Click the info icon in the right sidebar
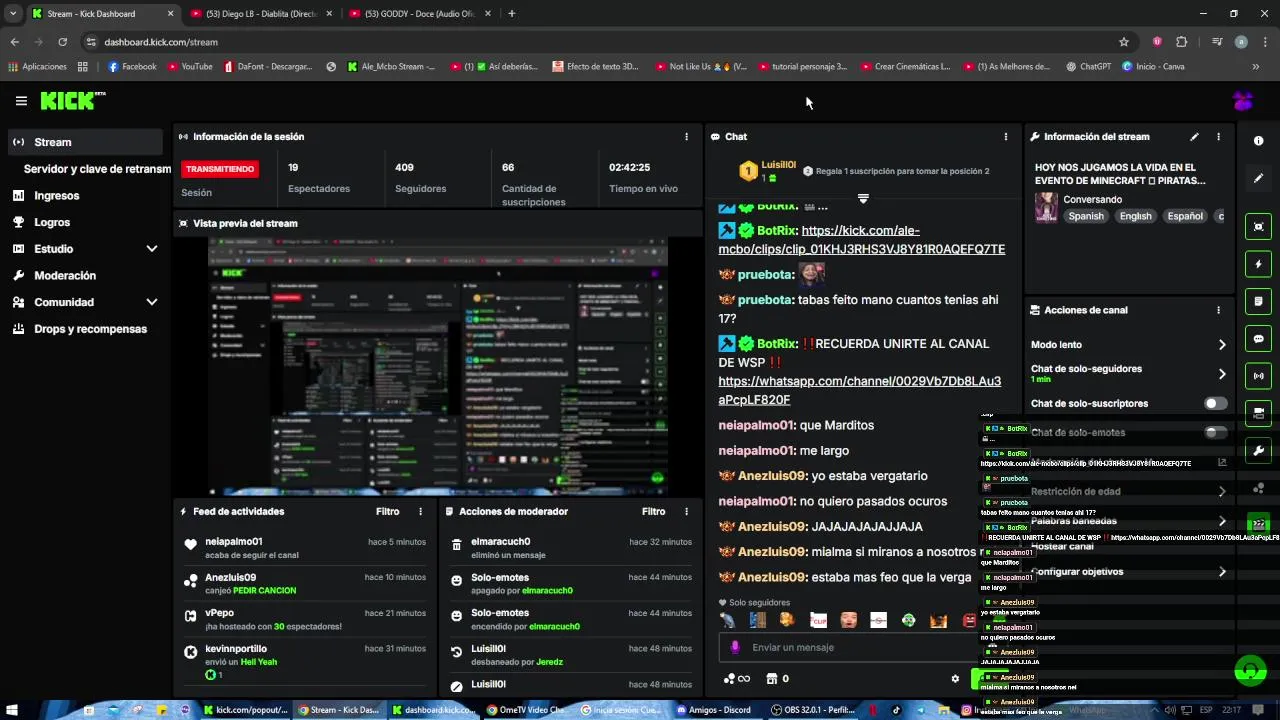Screen dimensions: 1280x720 pos(1259,141)
